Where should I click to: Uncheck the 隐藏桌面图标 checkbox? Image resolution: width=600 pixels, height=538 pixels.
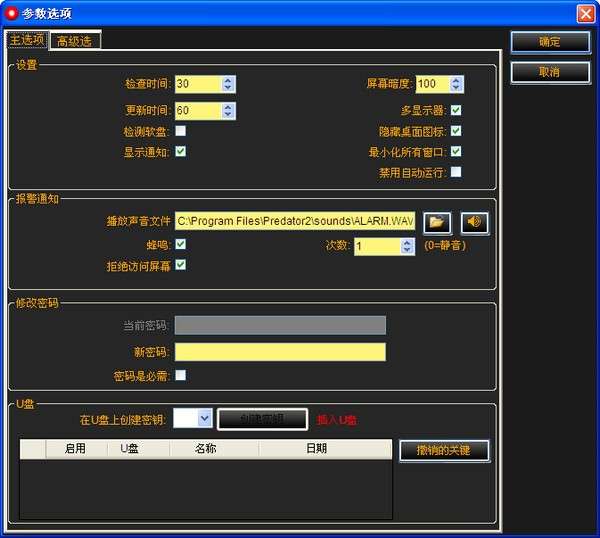[x=456, y=131]
